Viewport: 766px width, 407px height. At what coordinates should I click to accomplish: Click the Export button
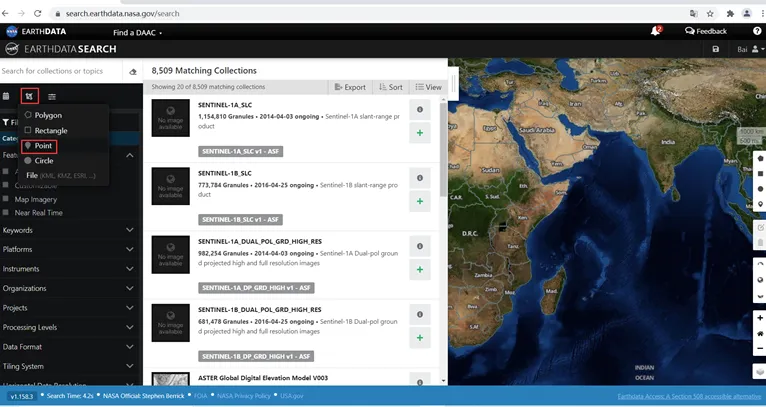tap(350, 87)
